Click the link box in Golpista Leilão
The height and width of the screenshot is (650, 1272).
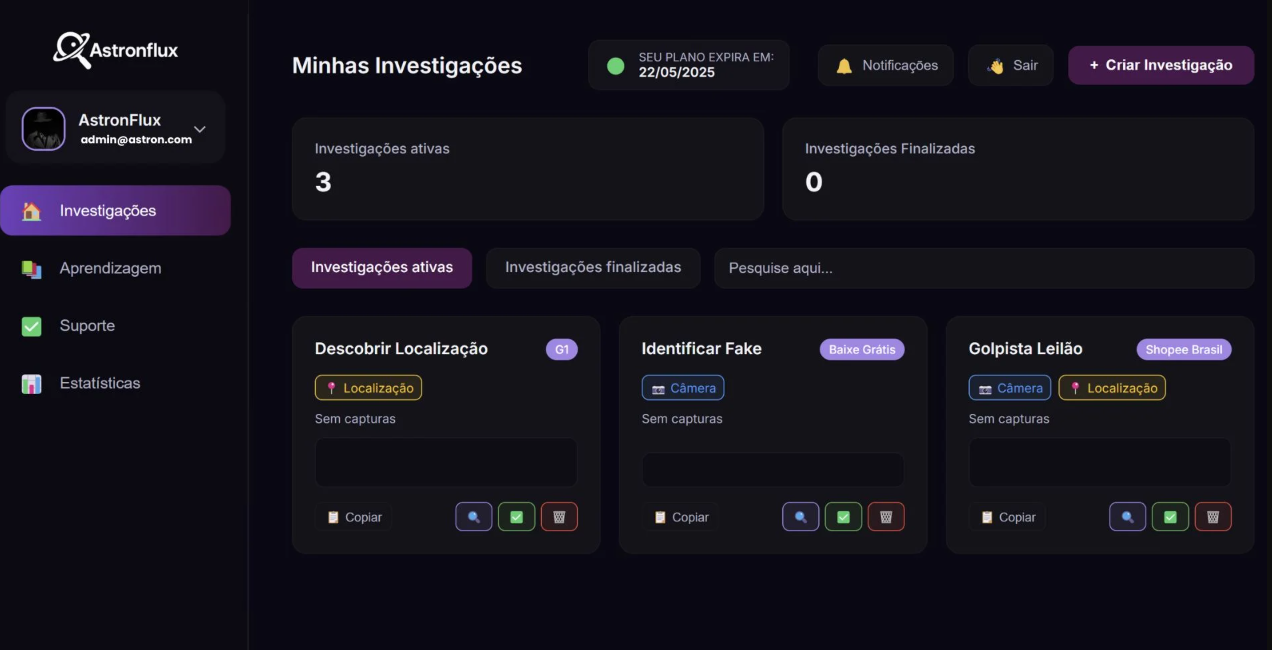[x=1100, y=462]
